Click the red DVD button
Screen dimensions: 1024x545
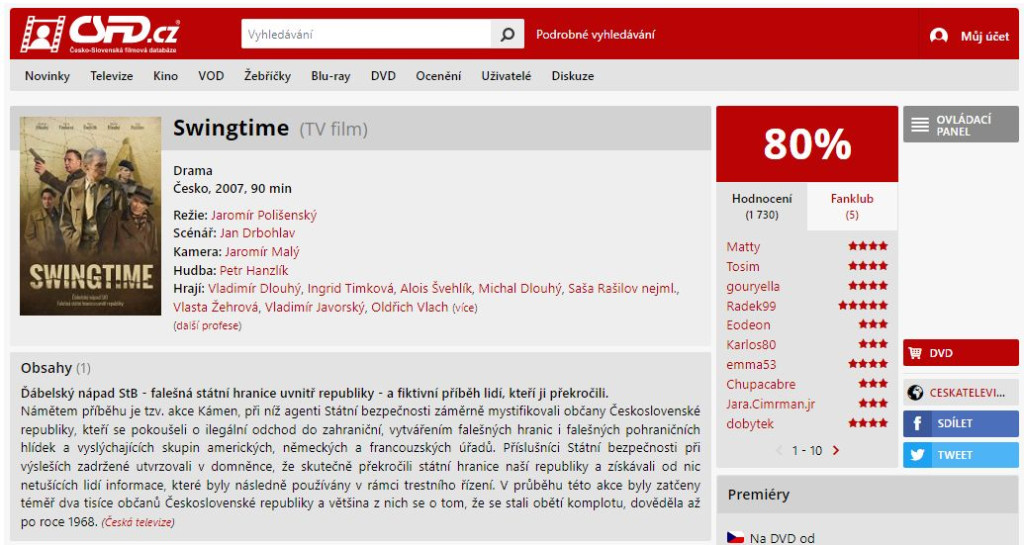click(961, 353)
